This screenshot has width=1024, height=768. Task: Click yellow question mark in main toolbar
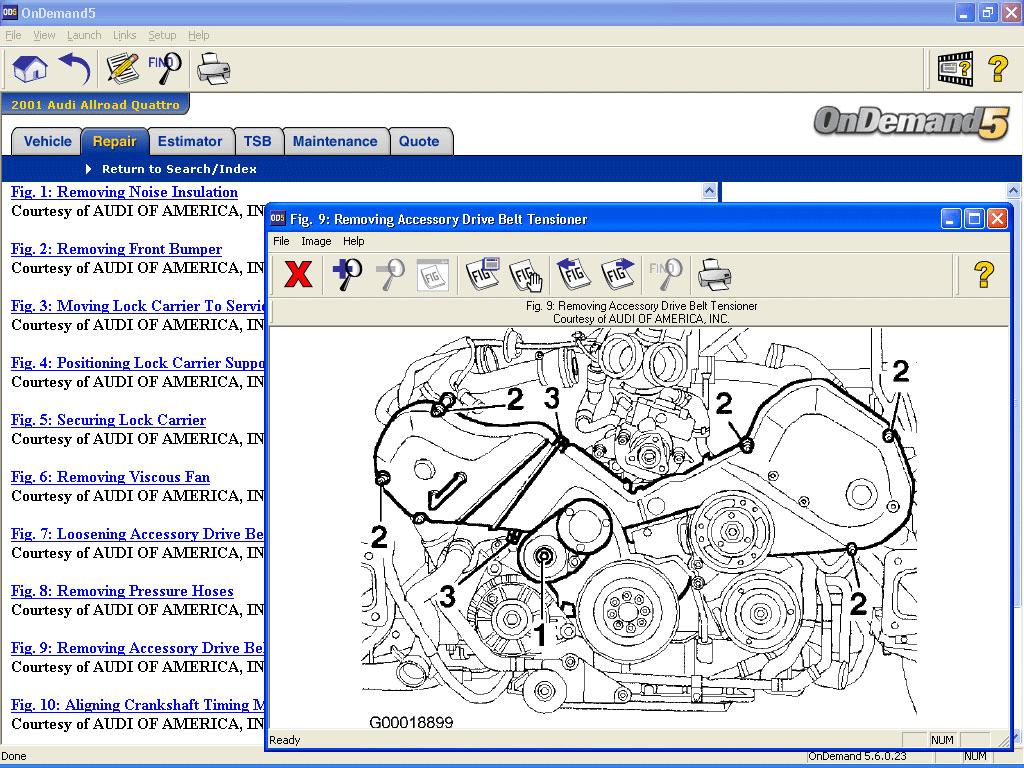coord(998,69)
